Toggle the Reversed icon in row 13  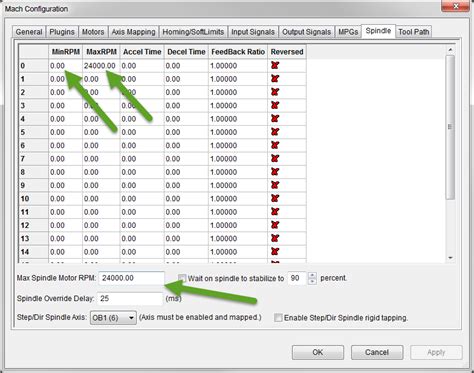pos(275,238)
